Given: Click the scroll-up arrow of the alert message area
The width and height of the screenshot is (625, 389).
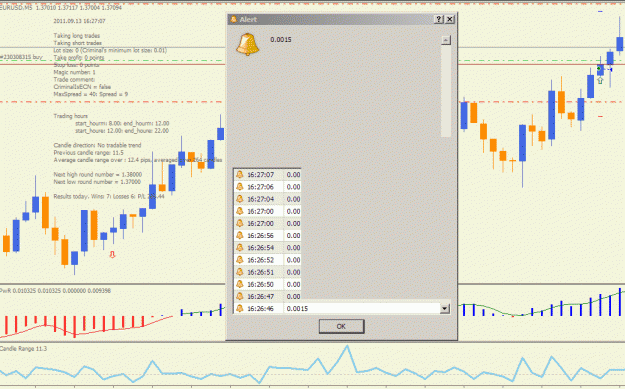Looking at the screenshot, I should tap(446, 40).
